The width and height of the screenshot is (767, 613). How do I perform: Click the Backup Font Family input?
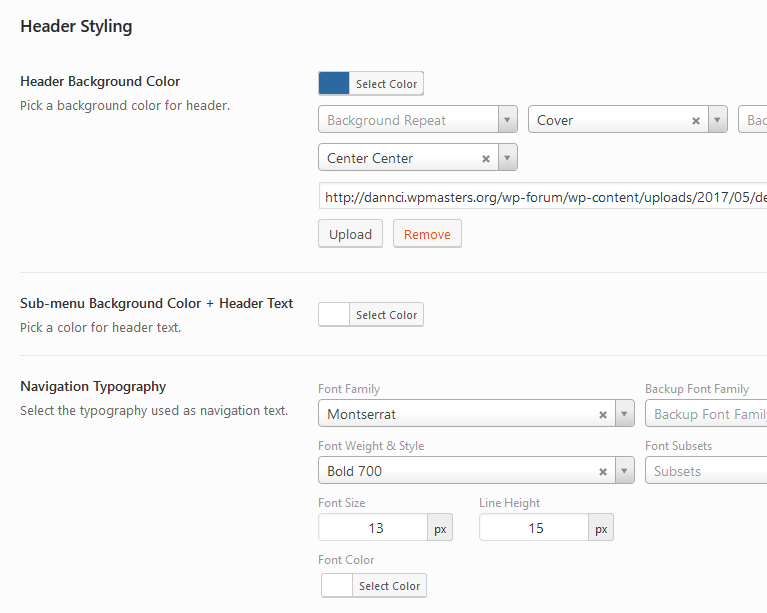point(707,414)
